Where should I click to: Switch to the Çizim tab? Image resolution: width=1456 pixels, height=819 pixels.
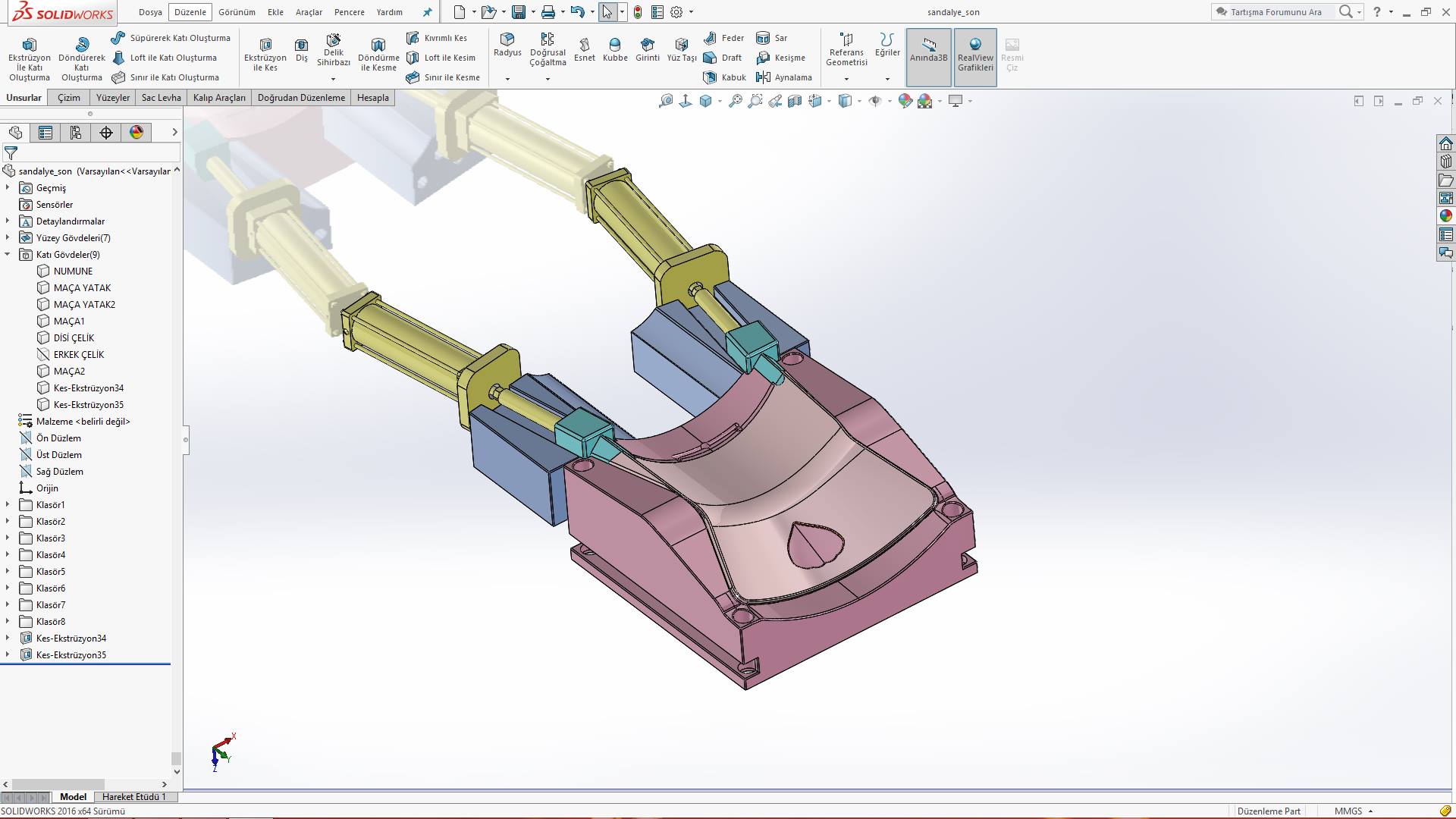[69, 98]
